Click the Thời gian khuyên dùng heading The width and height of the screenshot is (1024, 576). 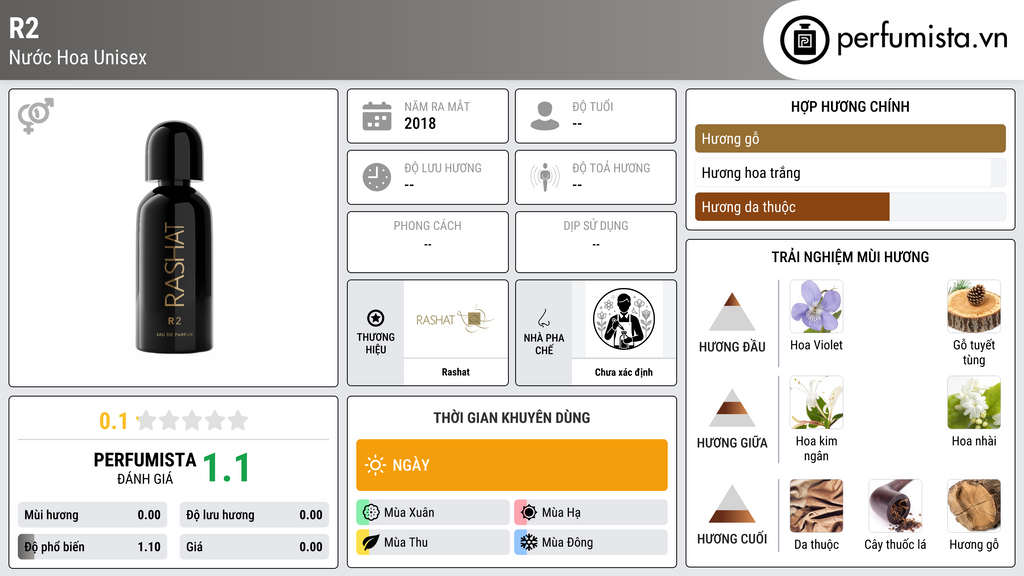511,417
